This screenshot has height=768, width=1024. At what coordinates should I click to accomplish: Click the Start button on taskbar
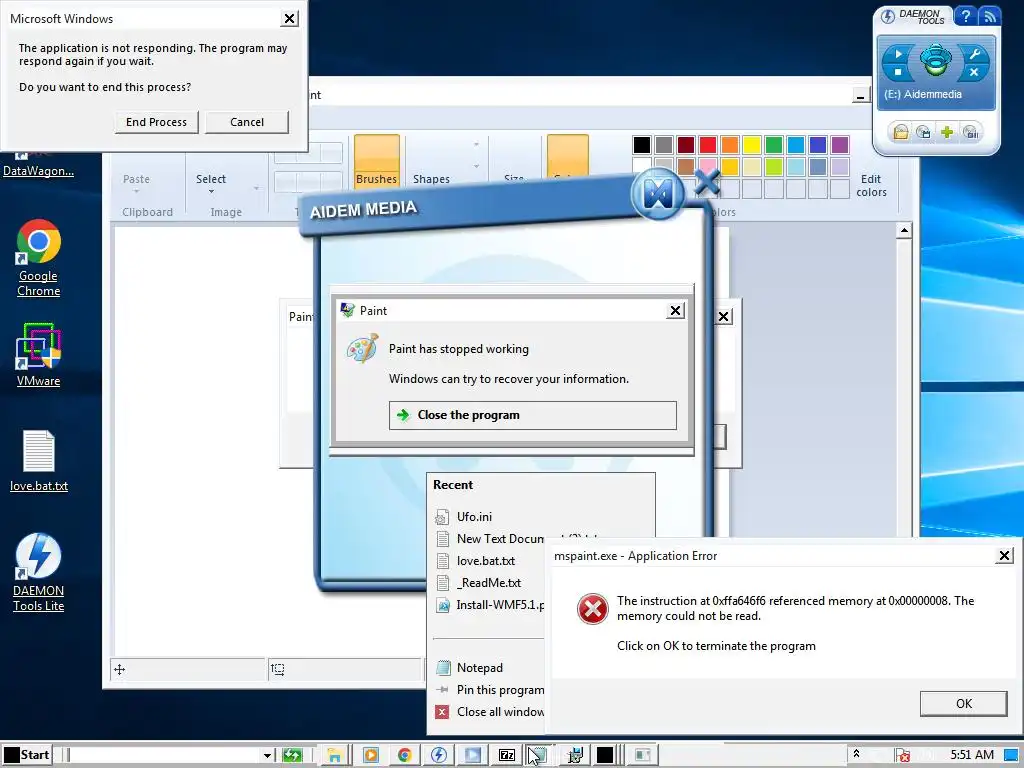[26, 755]
